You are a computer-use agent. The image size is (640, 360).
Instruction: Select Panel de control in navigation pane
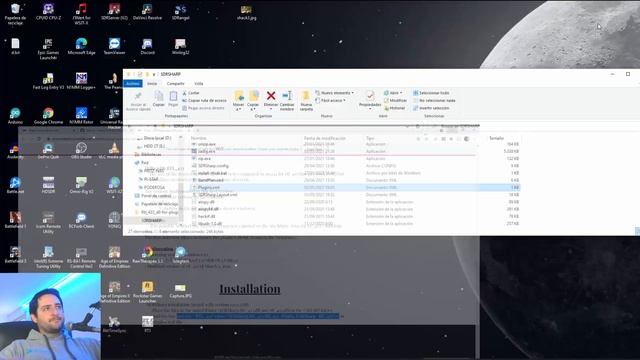pos(156,196)
